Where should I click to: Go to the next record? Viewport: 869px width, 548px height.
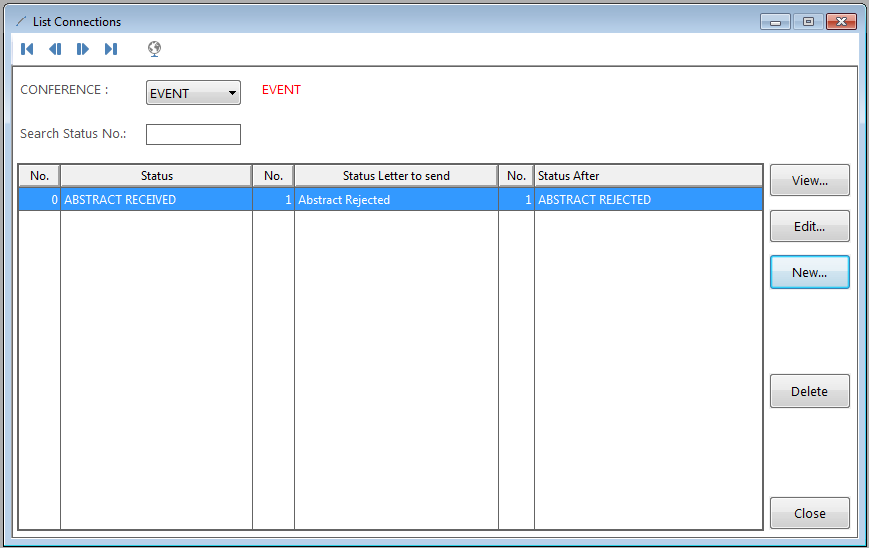pos(83,49)
